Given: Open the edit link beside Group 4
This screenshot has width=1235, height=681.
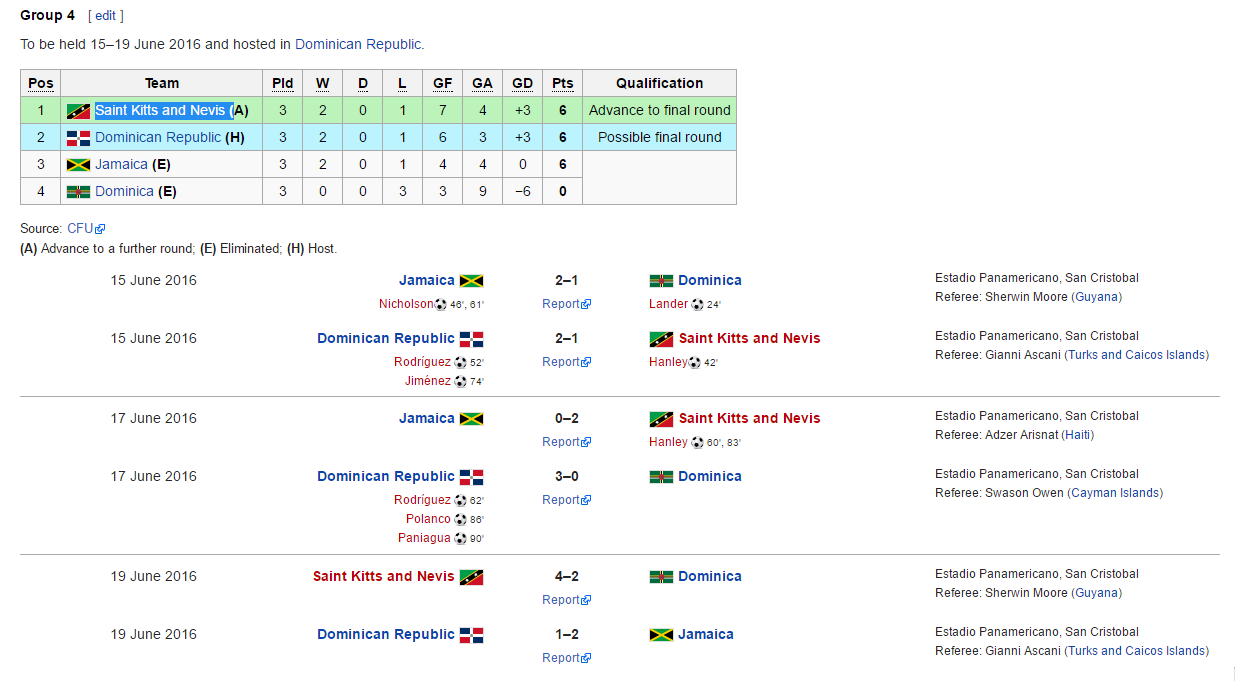Looking at the screenshot, I should click(106, 16).
